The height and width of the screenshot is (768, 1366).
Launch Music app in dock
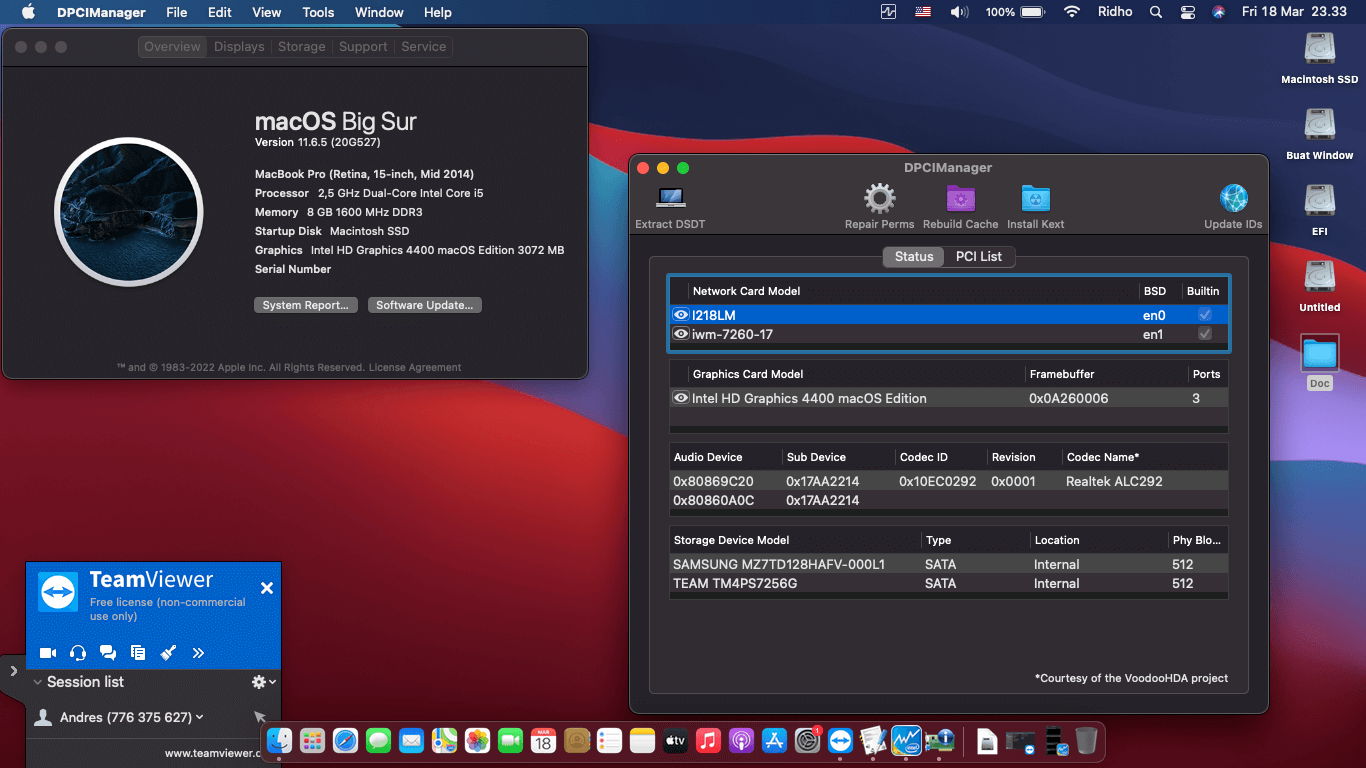point(708,741)
